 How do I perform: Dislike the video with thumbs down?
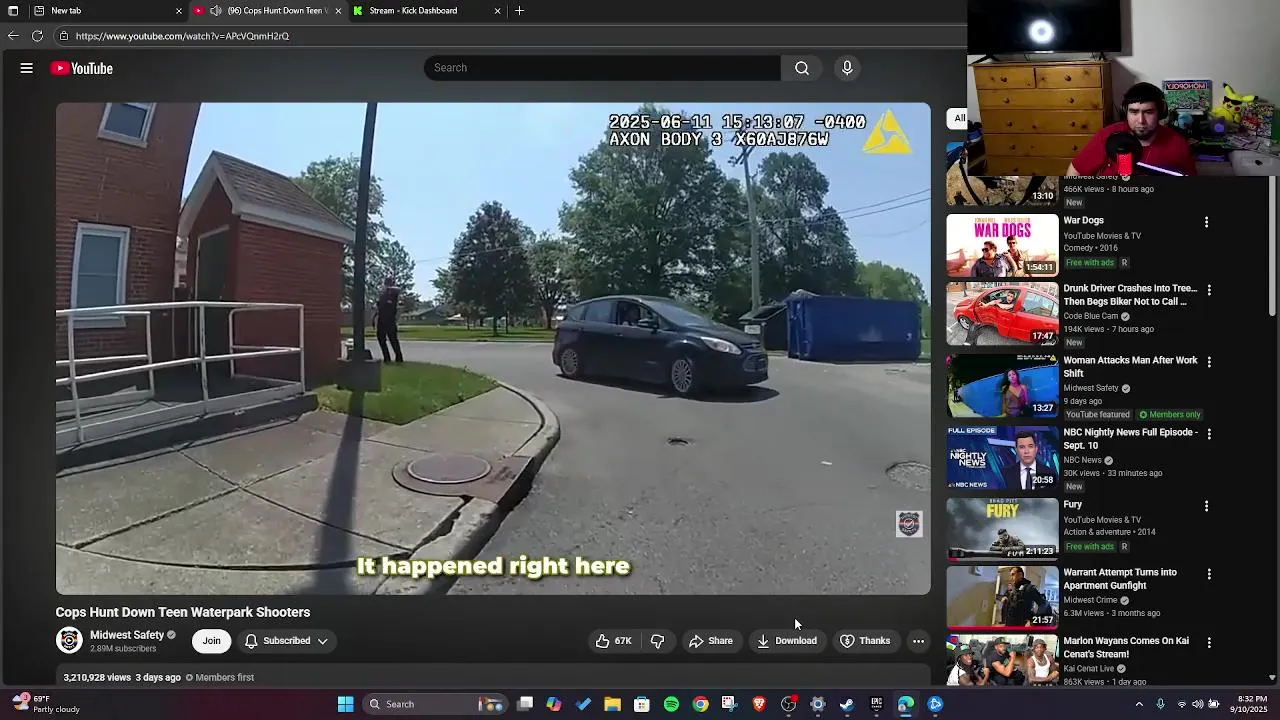coord(657,641)
